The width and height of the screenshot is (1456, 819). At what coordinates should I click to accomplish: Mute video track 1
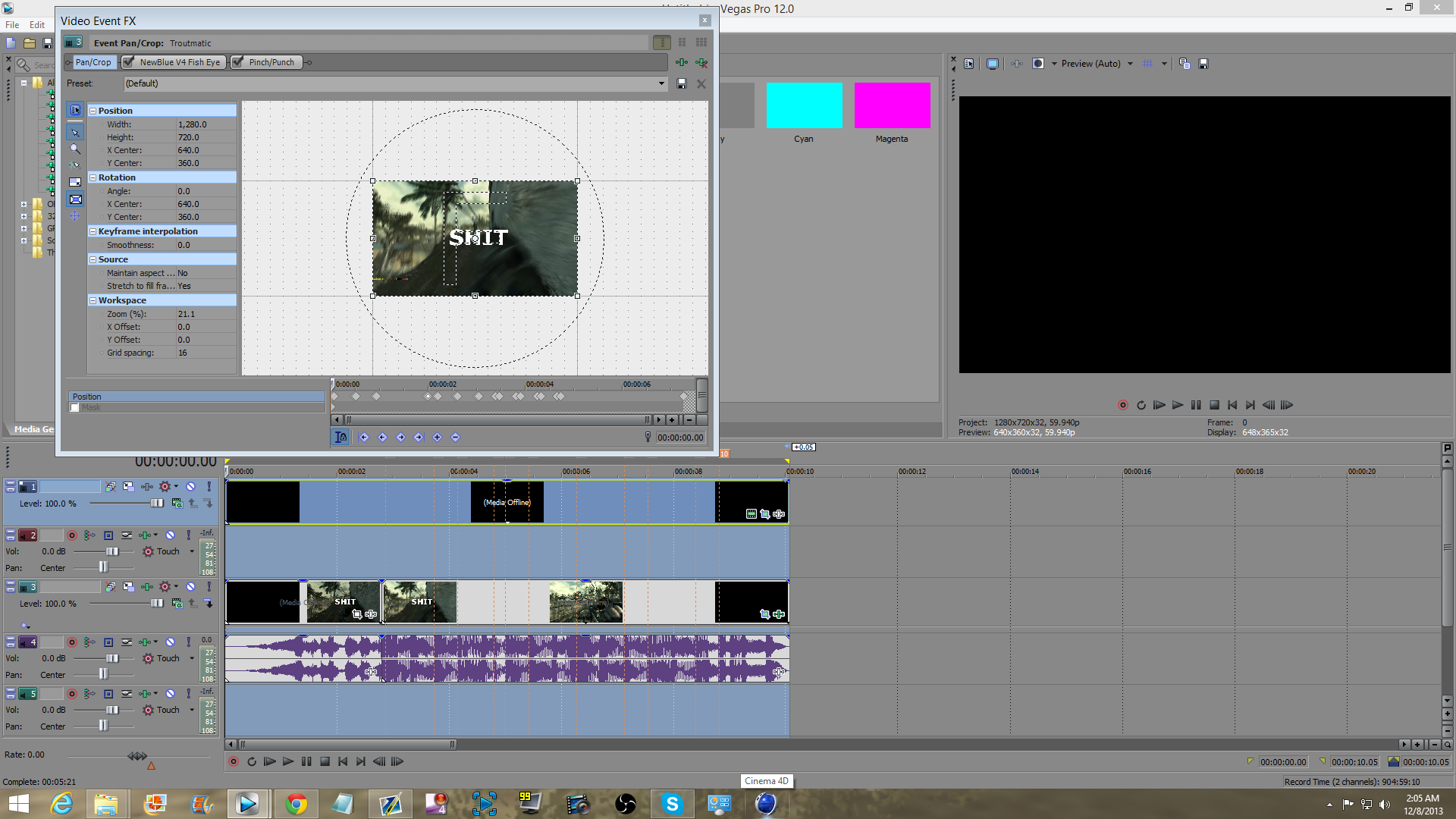[x=191, y=487]
